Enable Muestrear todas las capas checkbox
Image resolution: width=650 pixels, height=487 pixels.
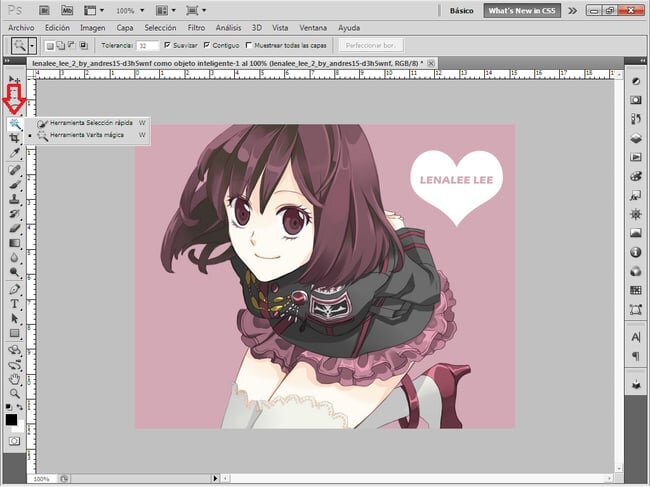[249, 45]
